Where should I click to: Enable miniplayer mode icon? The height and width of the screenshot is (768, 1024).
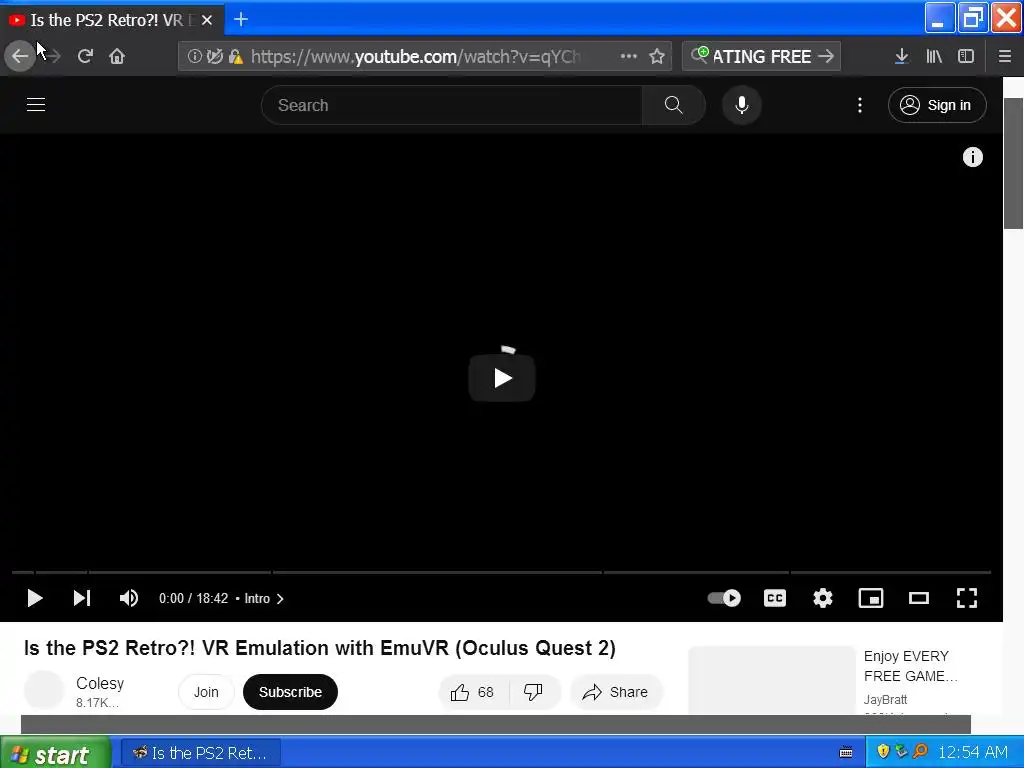pyautogui.click(x=871, y=598)
